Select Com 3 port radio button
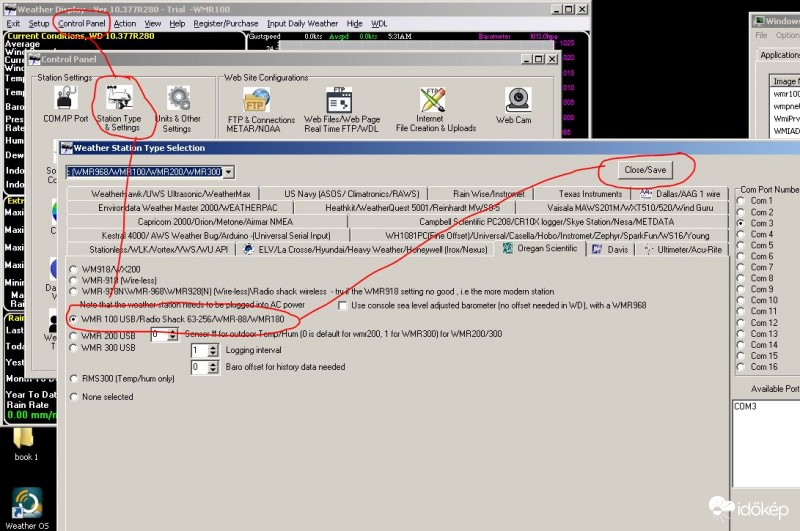 tap(741, 223)
